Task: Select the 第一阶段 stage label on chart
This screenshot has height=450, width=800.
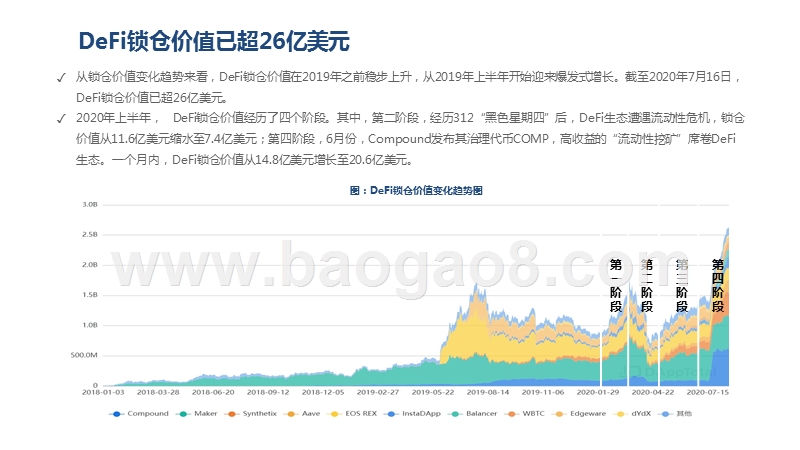Action: pos(616,285)
